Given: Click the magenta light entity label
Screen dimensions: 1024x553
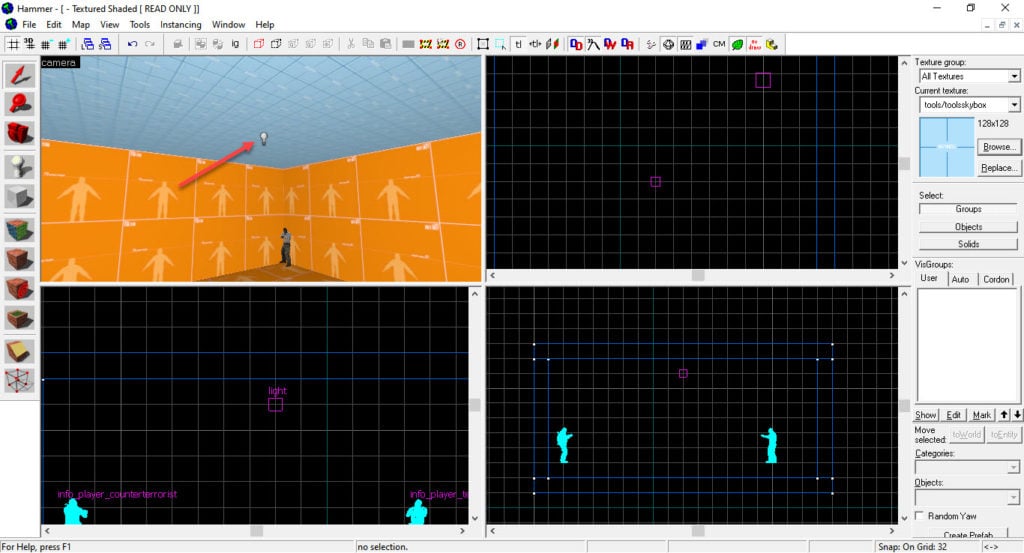Looking at the screenshot, I should 277,390.
